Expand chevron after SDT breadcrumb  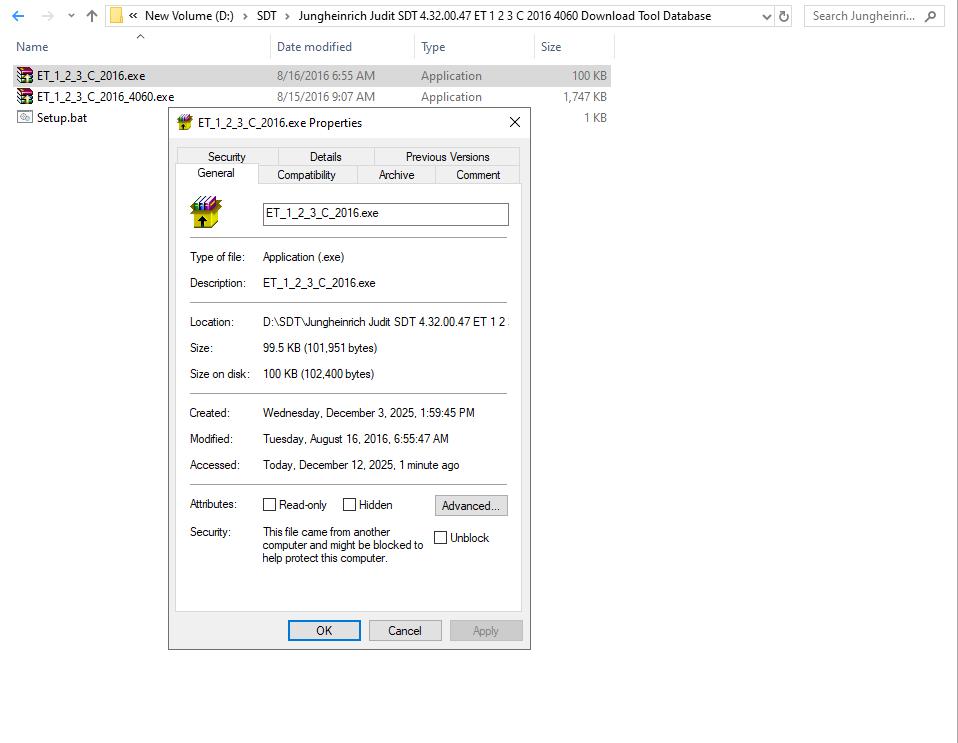[287, 16]
